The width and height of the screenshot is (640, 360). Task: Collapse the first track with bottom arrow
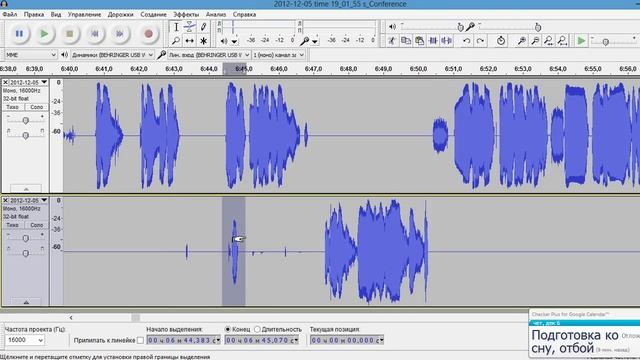[x=26, y=189]
